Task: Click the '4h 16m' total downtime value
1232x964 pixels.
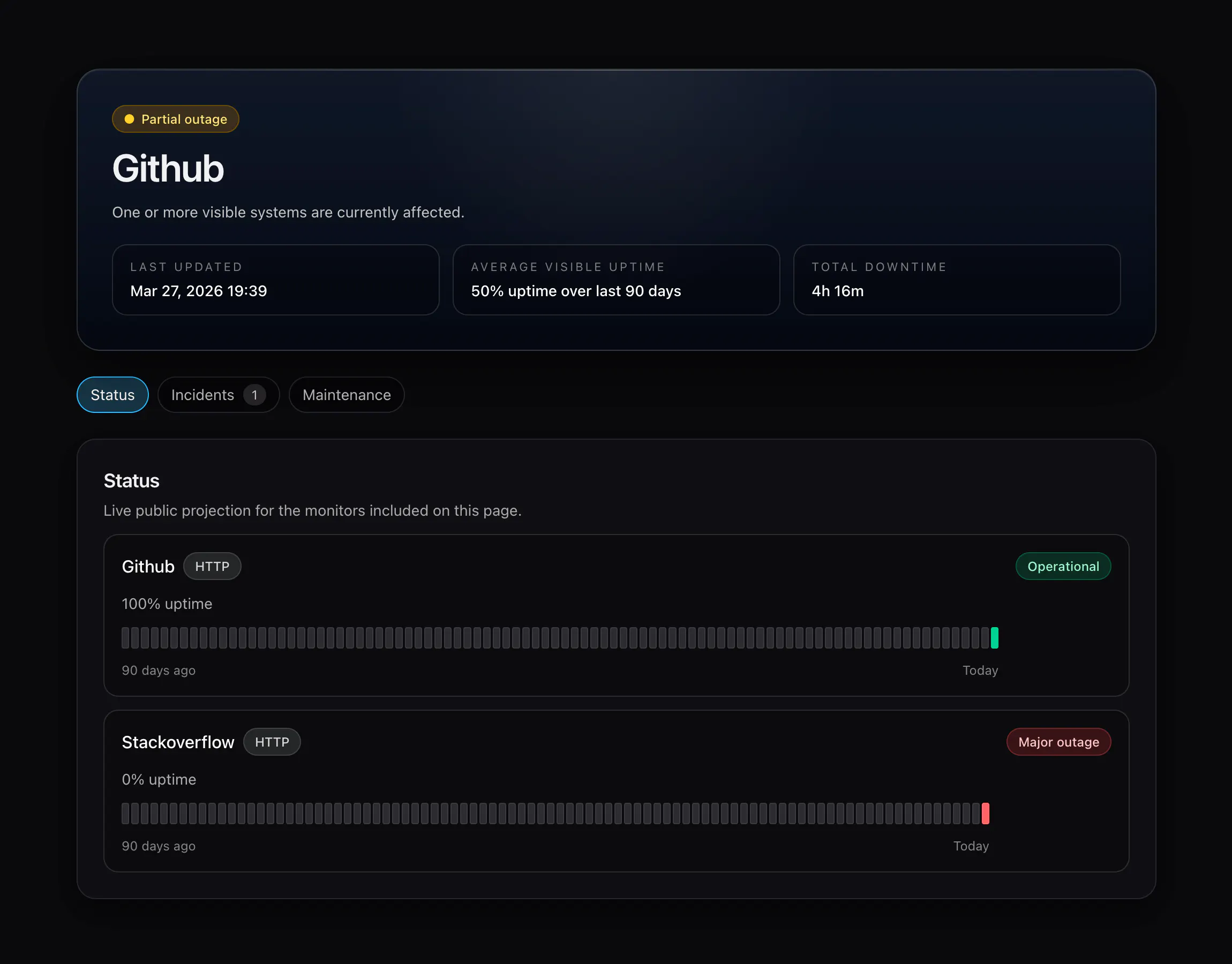Action: [x=838, y=291]
